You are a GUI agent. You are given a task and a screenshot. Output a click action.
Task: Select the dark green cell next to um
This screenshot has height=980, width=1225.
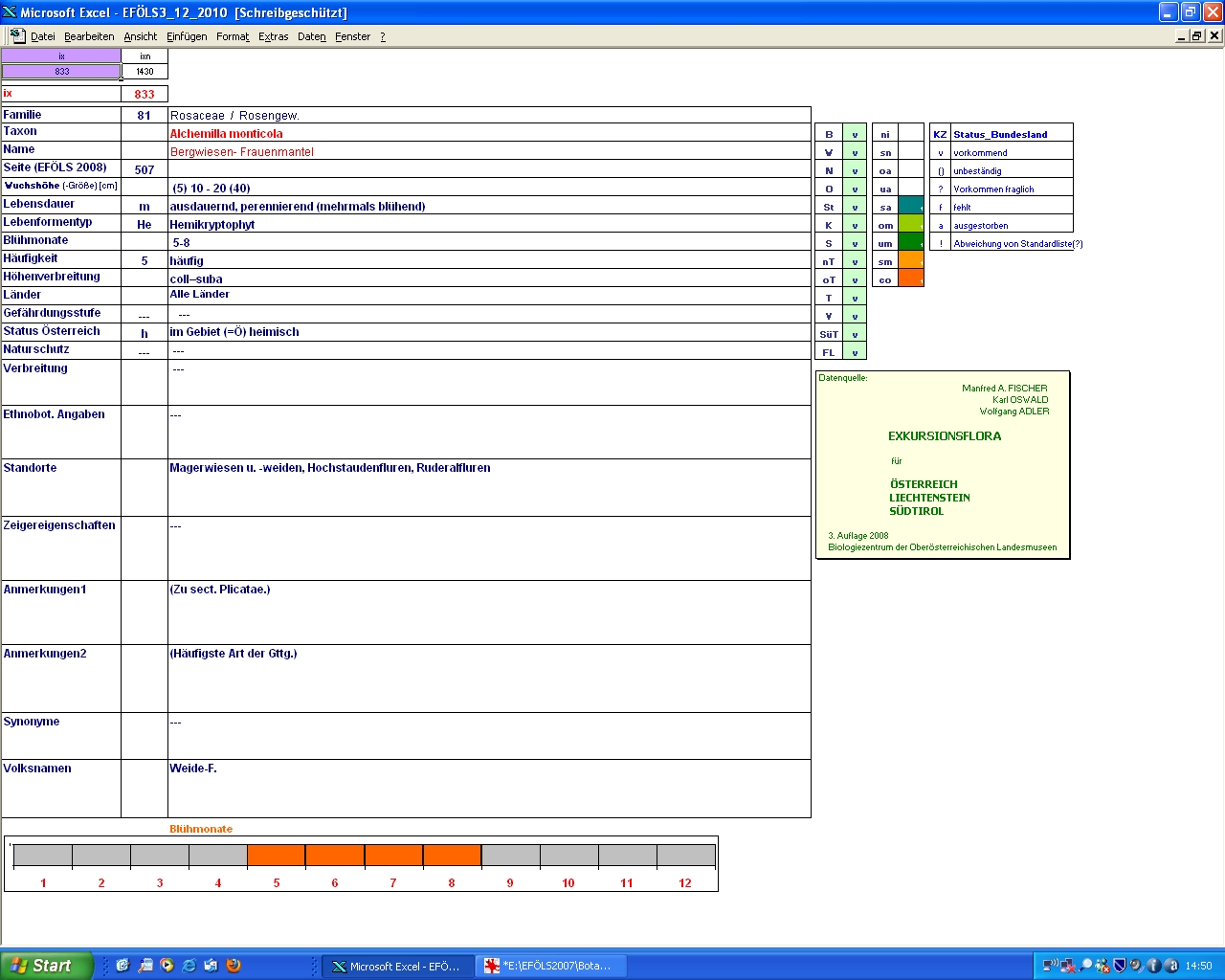(911, 242)
